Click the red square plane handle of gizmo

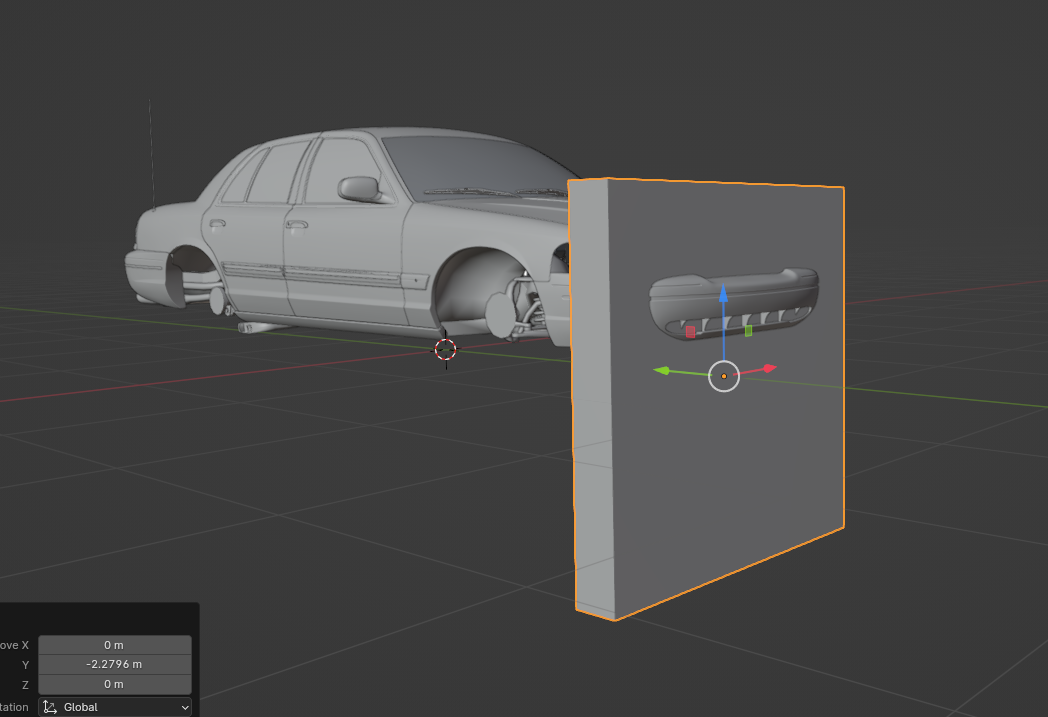(x=690, y=332)
